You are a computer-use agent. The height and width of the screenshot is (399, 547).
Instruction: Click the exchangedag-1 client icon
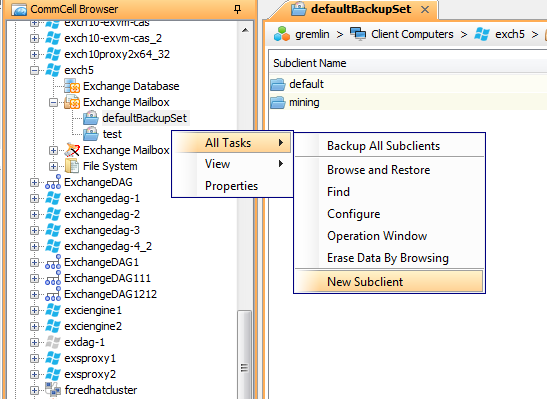pyautogui.click(x=53, y=198)
